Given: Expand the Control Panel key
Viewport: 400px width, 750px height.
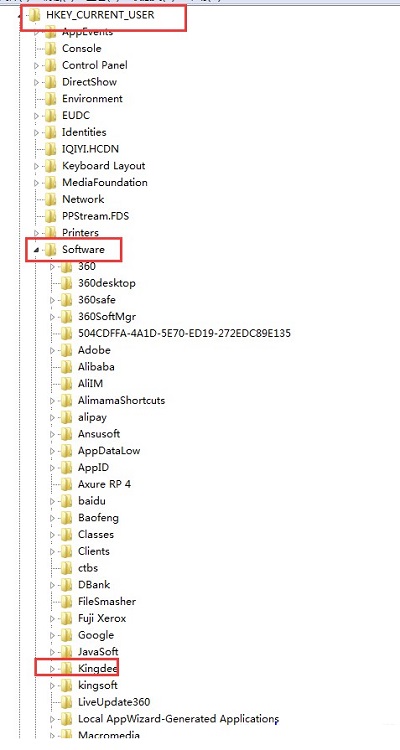Looking at the screenshot, I should pyautogui.click(x=37, y=66).
